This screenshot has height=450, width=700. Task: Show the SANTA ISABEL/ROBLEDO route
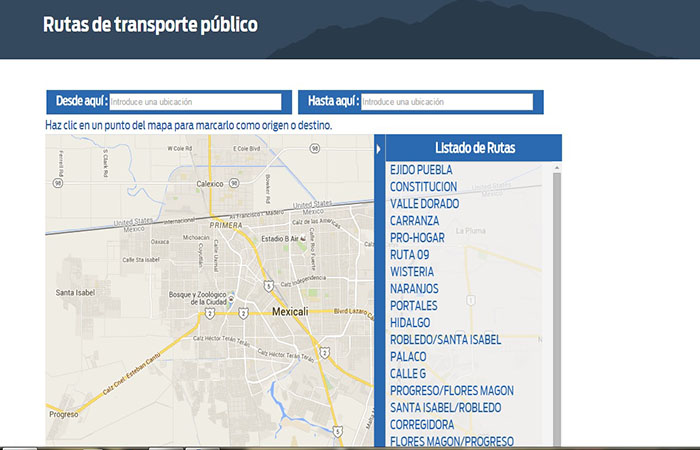click(x=445, y=408)
